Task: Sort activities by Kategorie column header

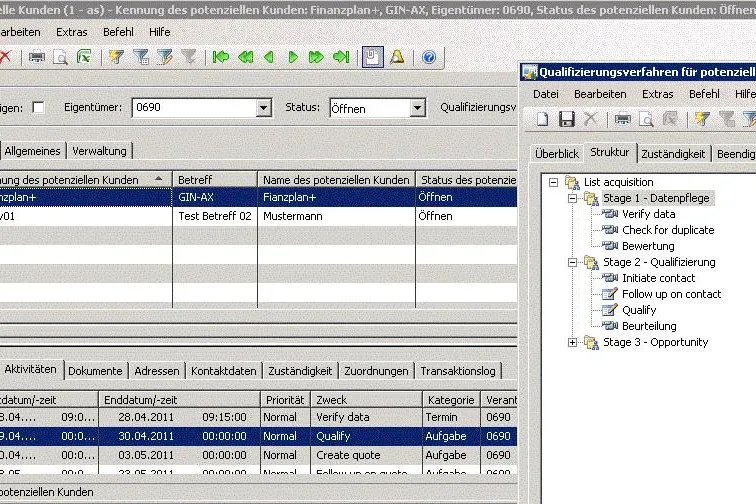Action: click(x=451, y=400)
